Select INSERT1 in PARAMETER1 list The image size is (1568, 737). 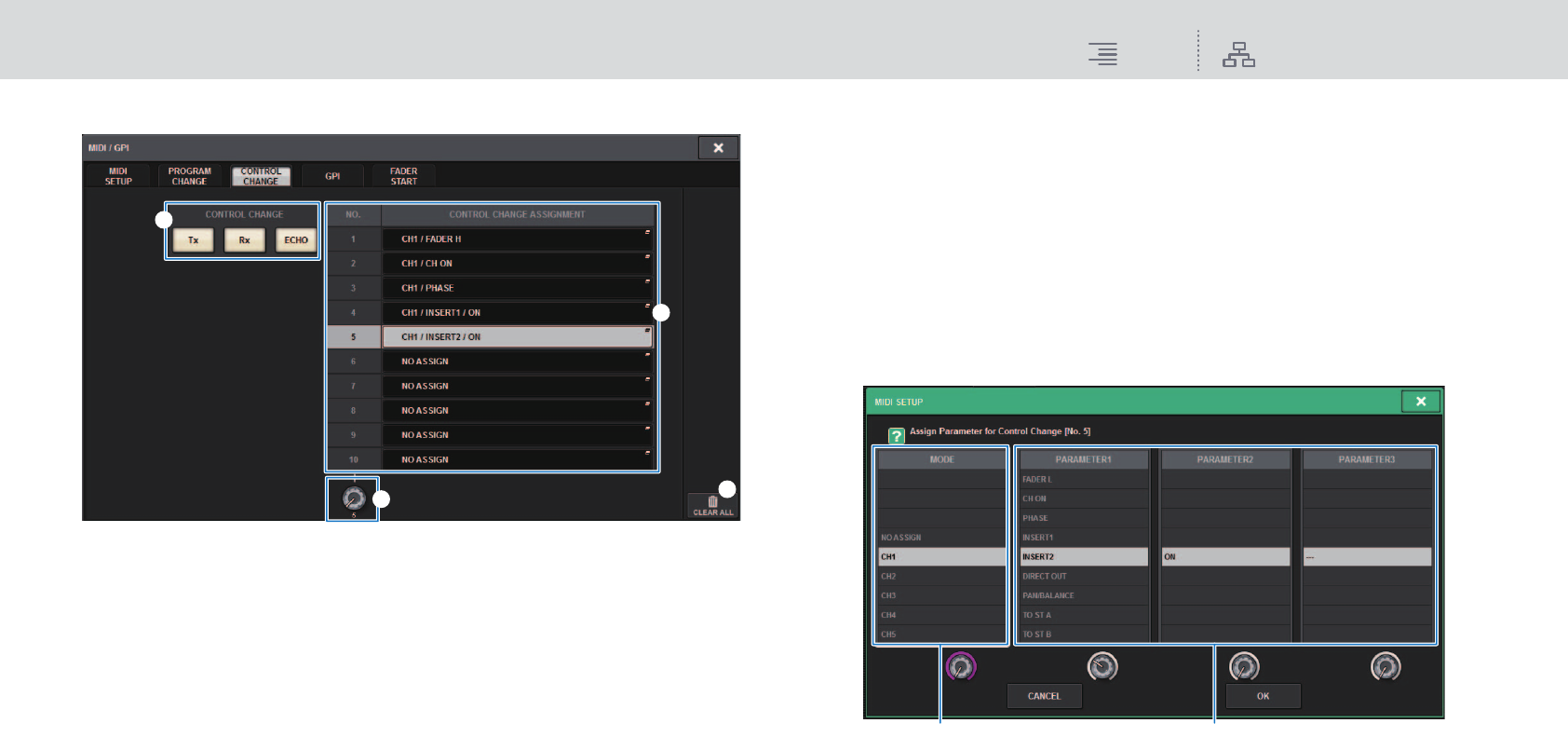pos(1084,538)
